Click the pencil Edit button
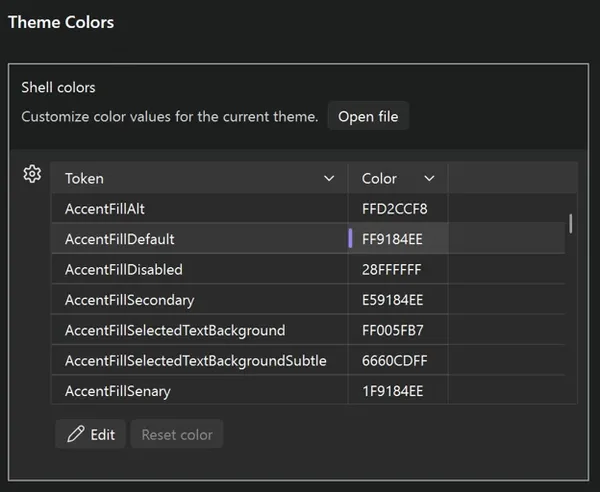600x492 pixels. pos(91,434)
